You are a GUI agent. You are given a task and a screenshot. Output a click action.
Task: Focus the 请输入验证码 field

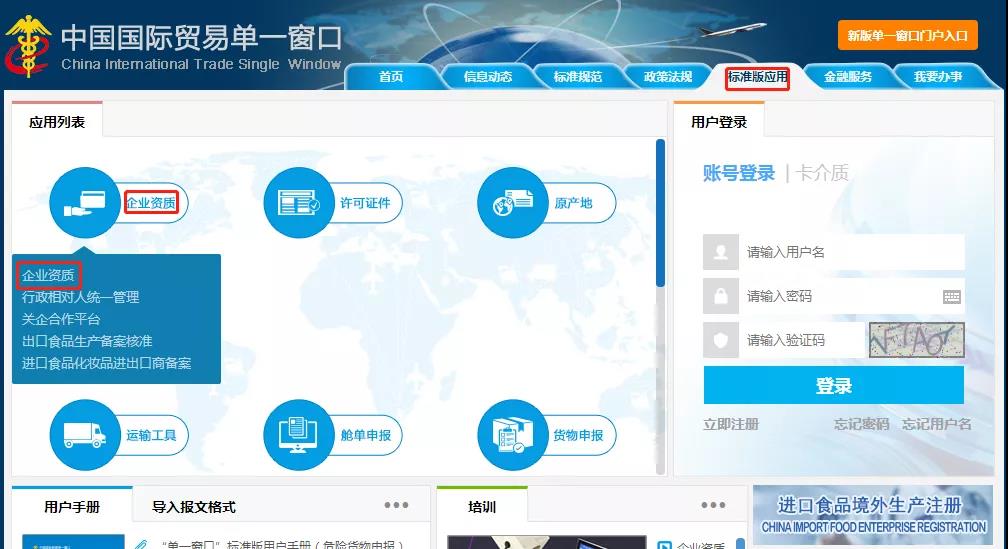click(x=801, y=339)
